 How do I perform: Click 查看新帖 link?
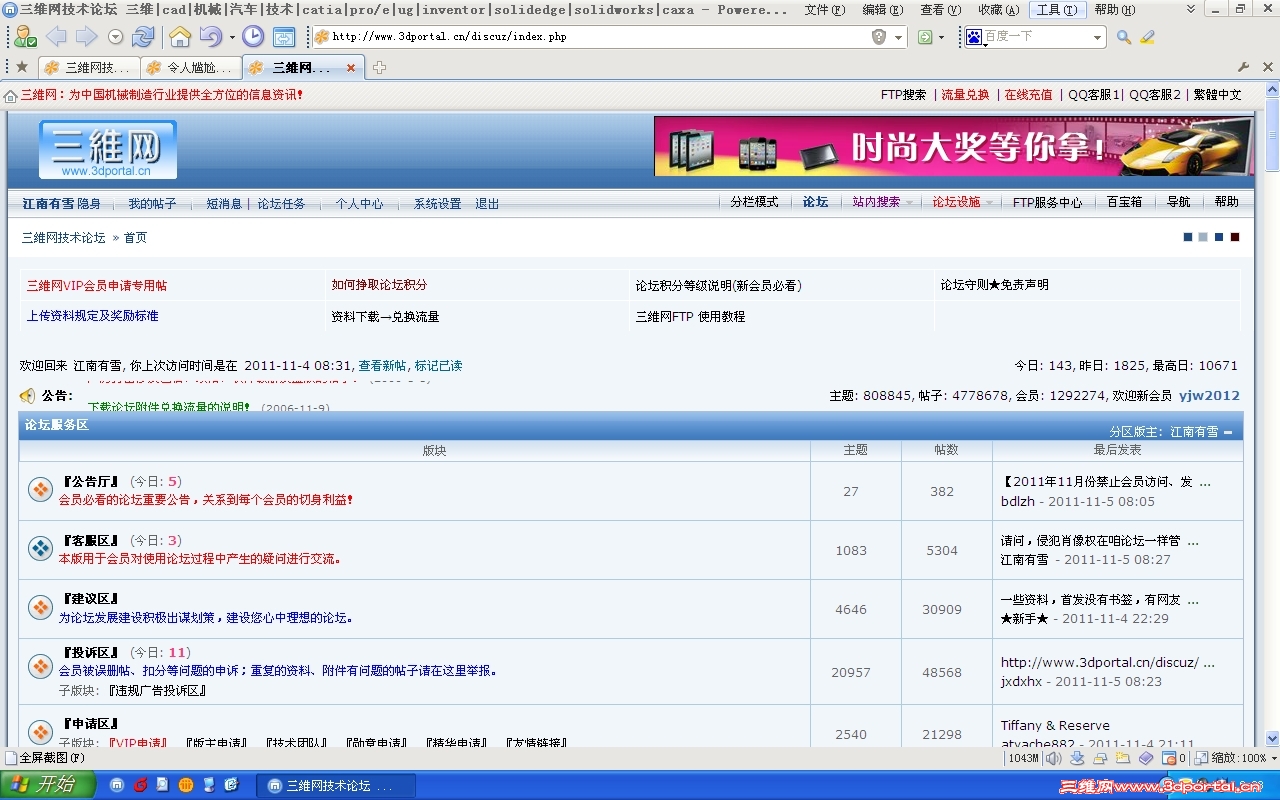(383, 366)
